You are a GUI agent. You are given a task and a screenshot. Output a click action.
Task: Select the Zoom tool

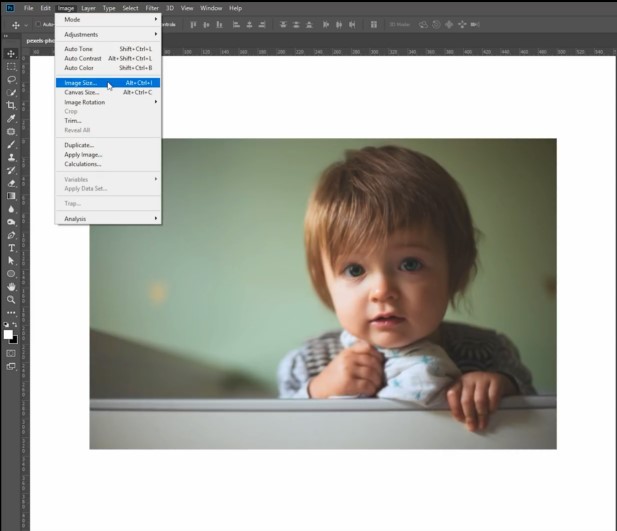pyautogui.click(x=11, y=300)
